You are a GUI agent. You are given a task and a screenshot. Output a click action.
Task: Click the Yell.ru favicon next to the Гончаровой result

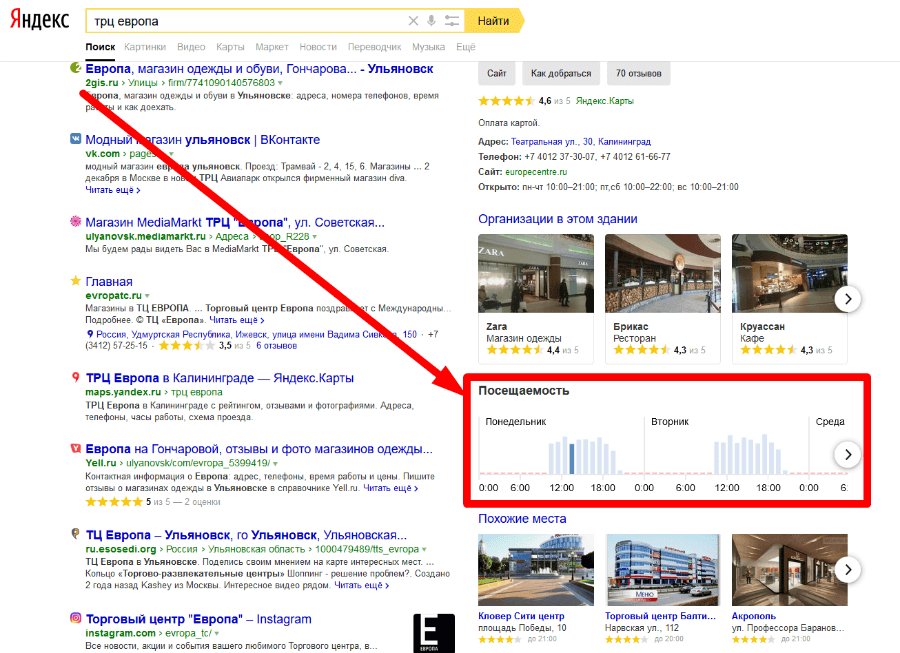(75, 449)
